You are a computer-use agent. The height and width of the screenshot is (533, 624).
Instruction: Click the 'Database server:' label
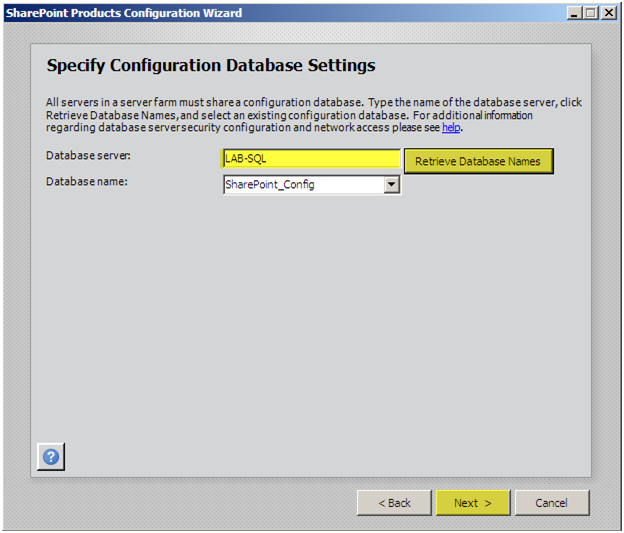pyautogui.click(x=88, y=156)
